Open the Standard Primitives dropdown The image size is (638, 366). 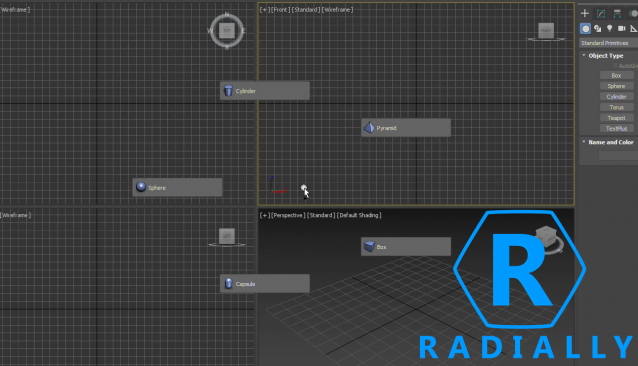[608, 43]
